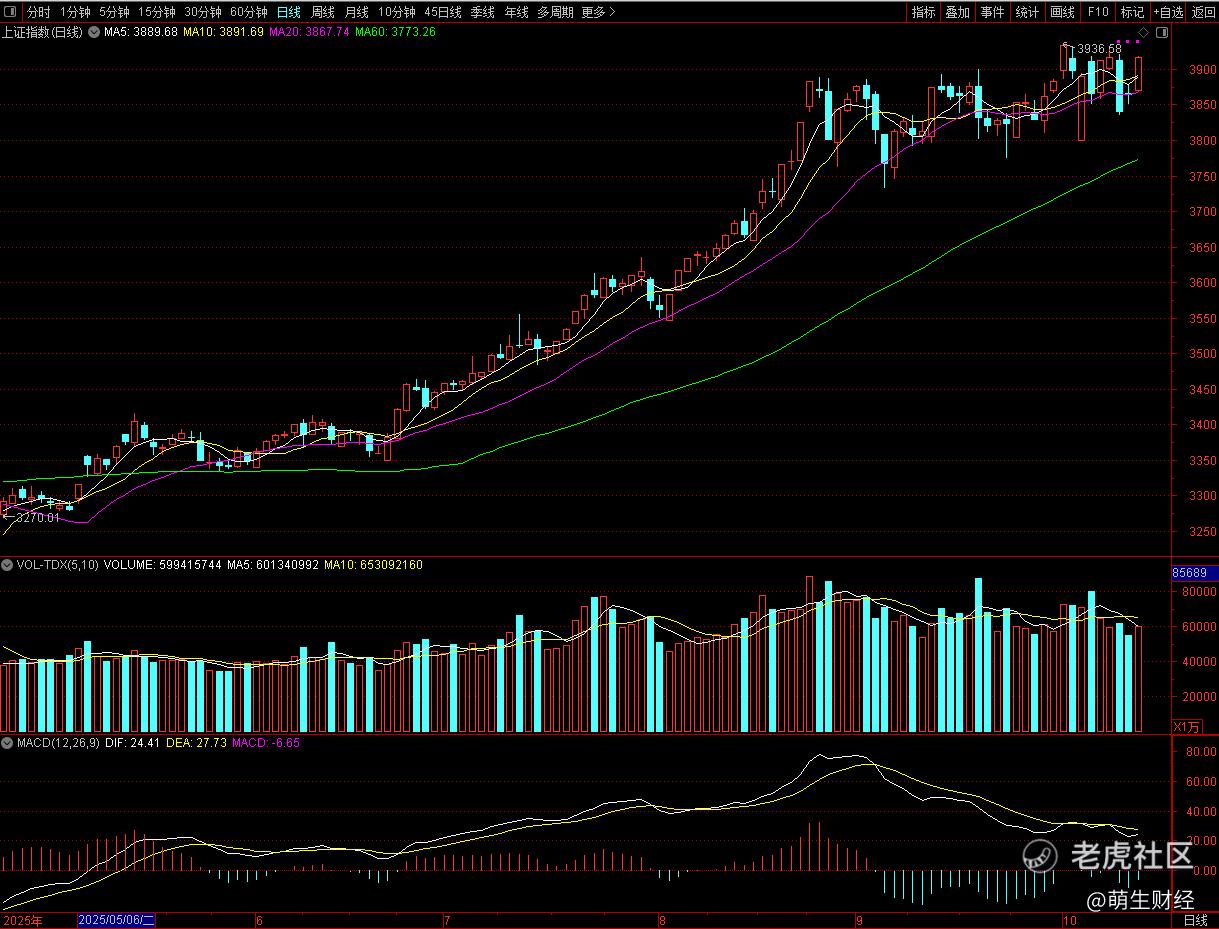1219x929 pixels.
Task: Open F10 company info
Action: [1098, 12]
